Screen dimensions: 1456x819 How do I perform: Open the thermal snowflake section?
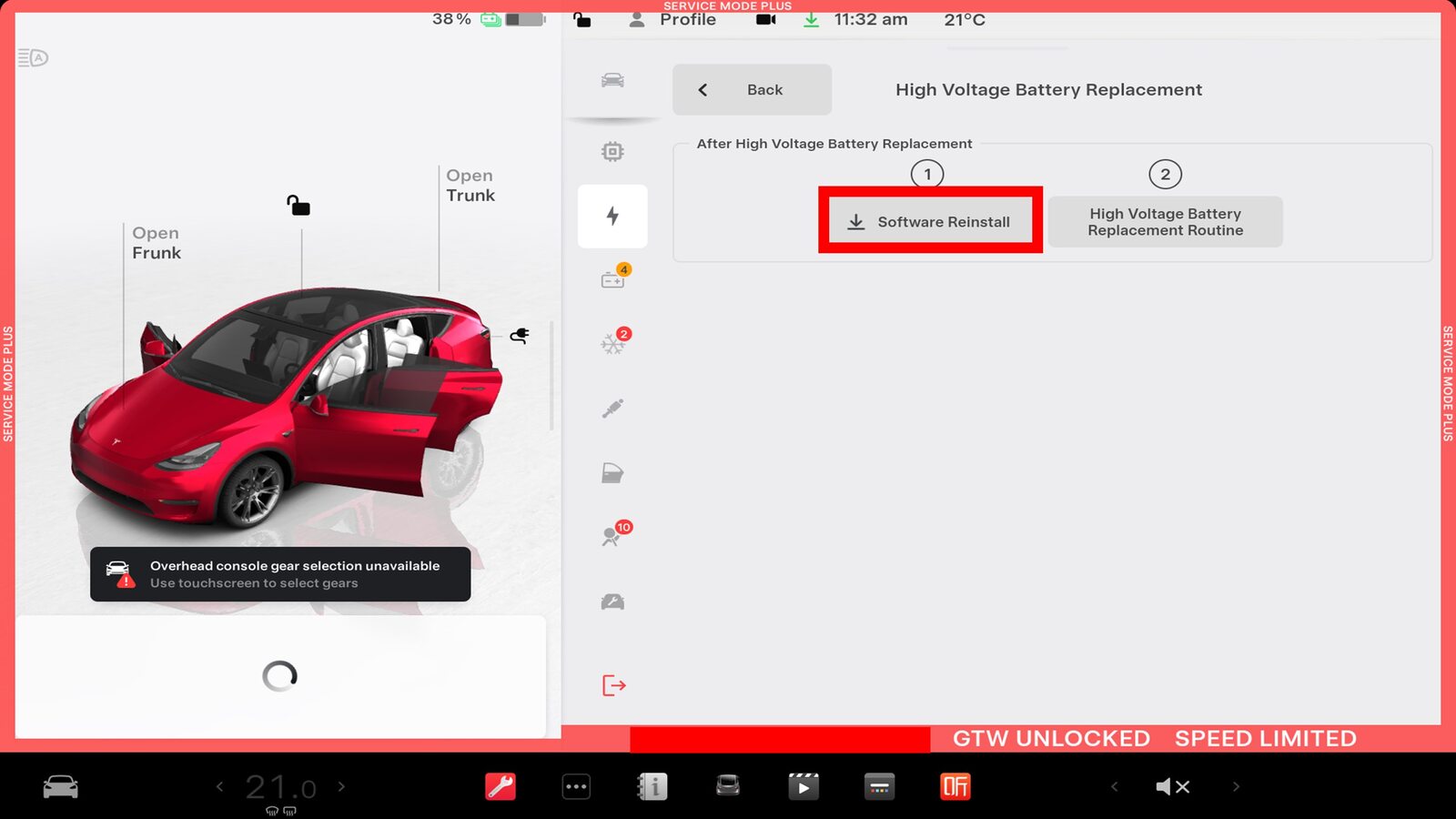613,343
